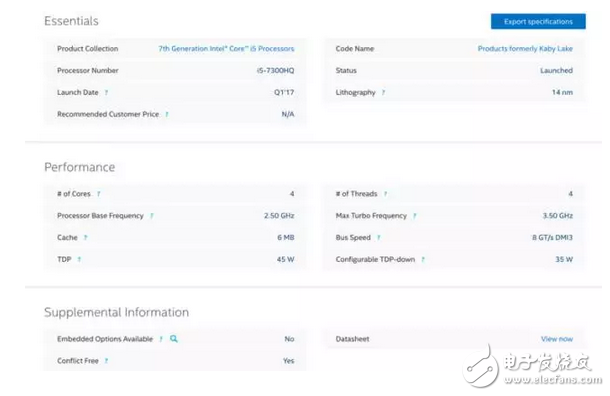Click the help icon beside # of Cores
610x396 pixels.
(98, 194)
